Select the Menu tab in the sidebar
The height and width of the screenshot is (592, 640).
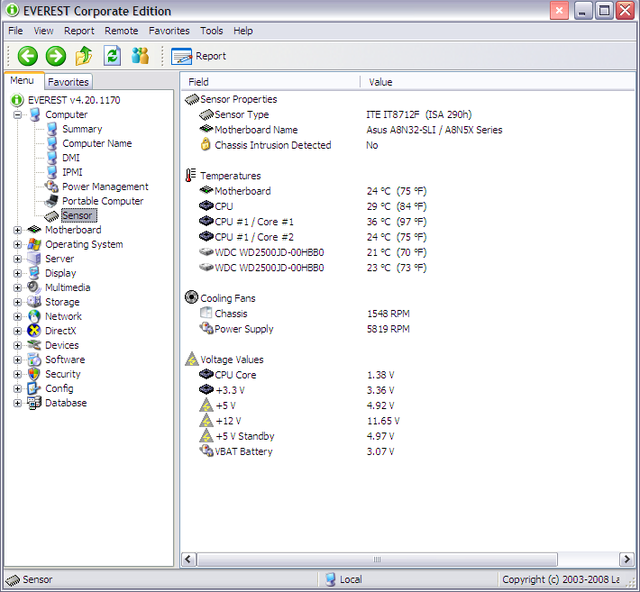(x=22, y=80)
